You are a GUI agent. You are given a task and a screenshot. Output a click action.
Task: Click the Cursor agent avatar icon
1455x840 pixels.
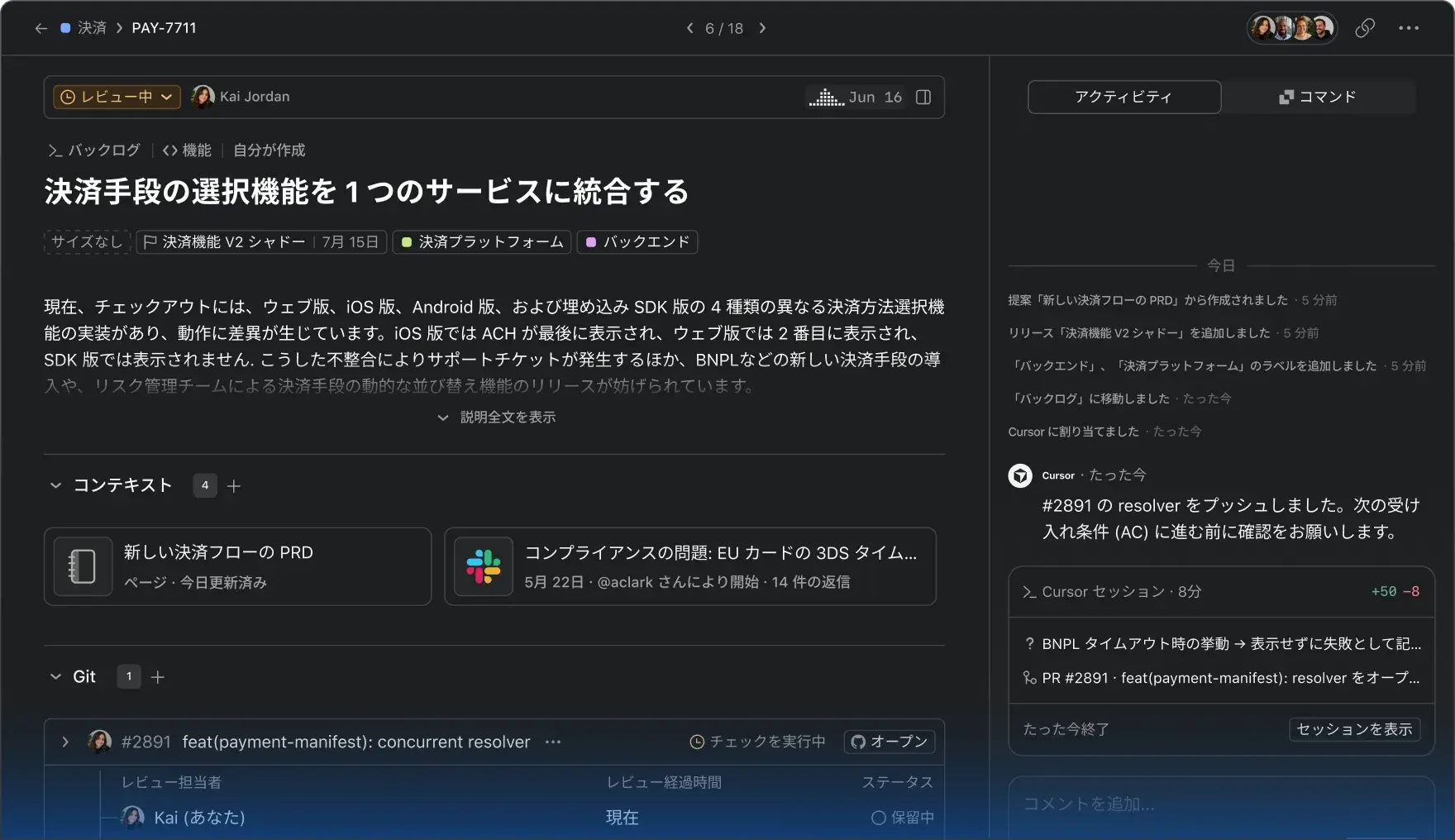[1020, 475]
